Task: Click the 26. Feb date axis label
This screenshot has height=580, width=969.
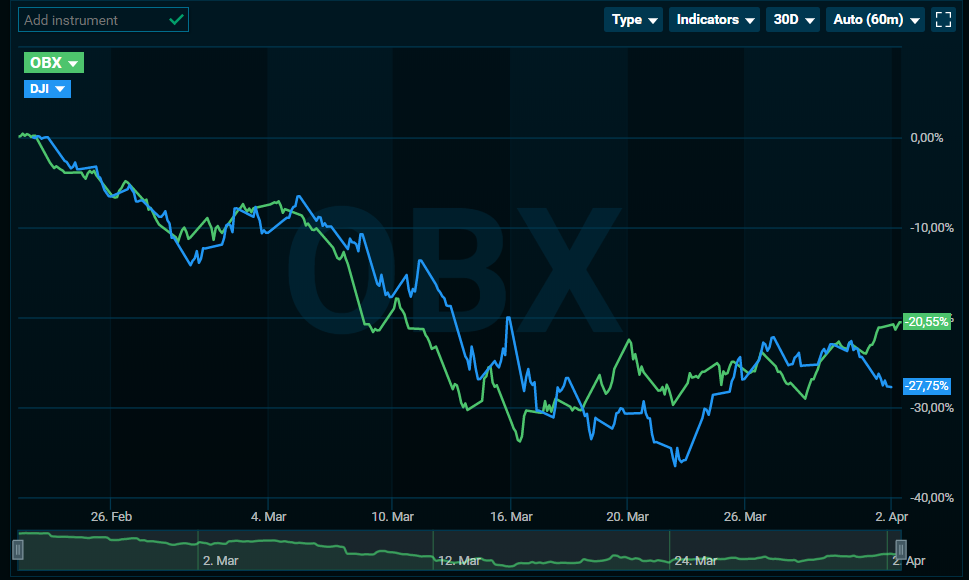Action: click(x=111, y=516)
